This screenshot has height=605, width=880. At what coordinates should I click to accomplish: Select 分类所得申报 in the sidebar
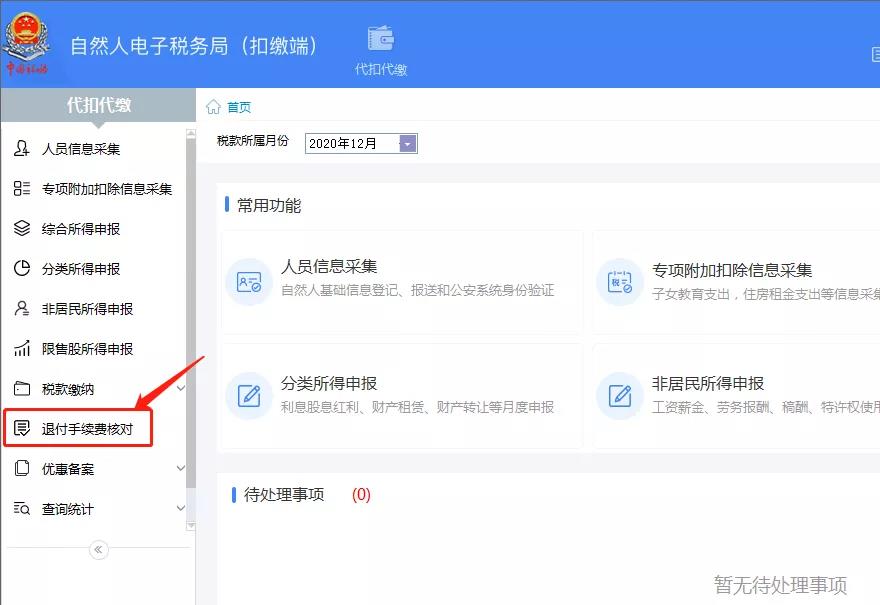coord(22,268)
